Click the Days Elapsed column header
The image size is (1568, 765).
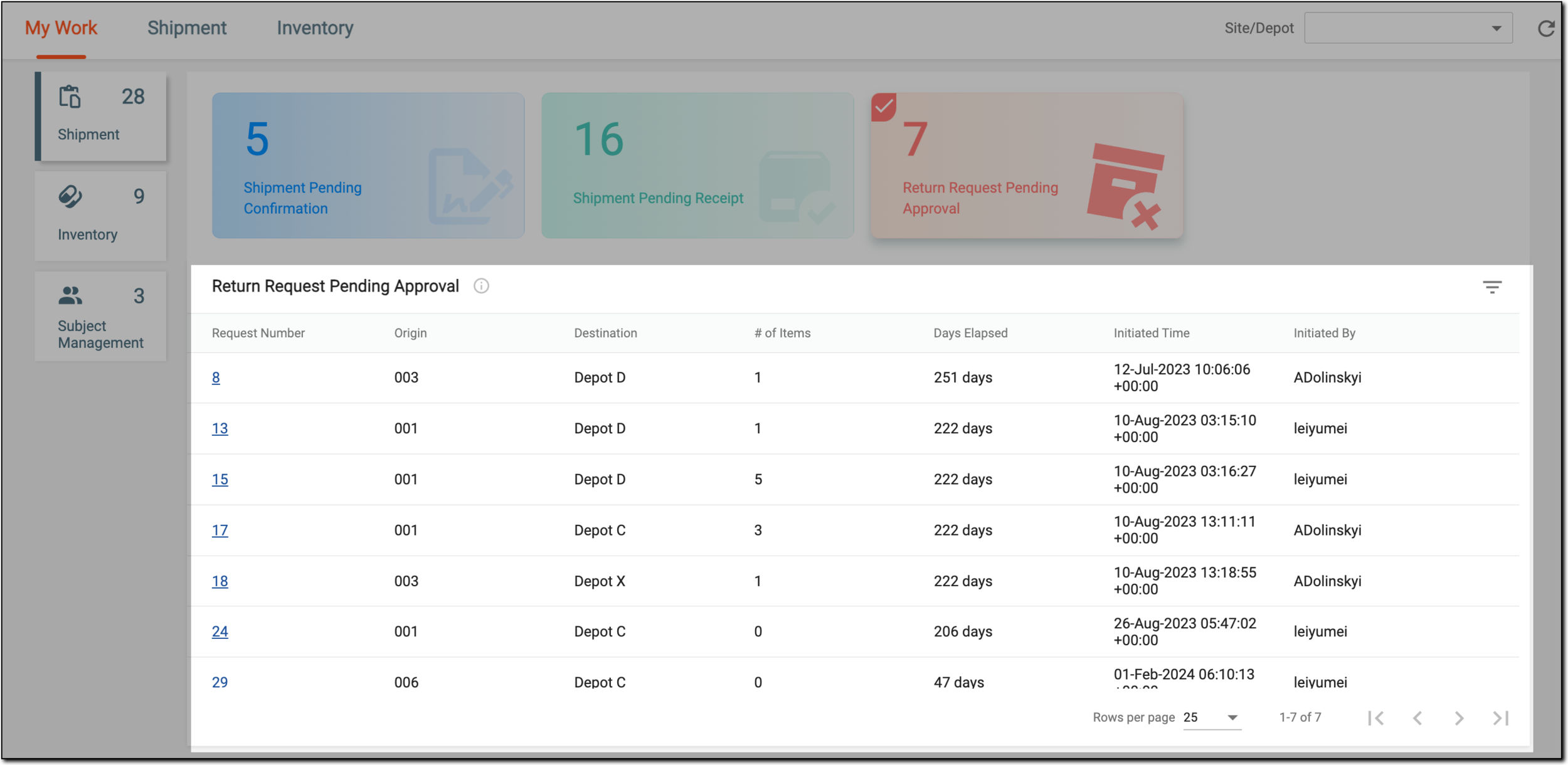970,333
